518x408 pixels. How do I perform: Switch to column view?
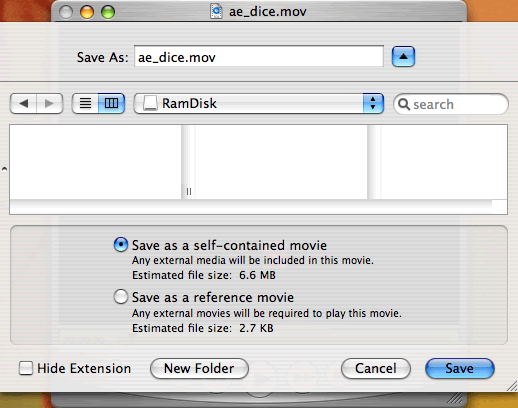tap(111, 103)
